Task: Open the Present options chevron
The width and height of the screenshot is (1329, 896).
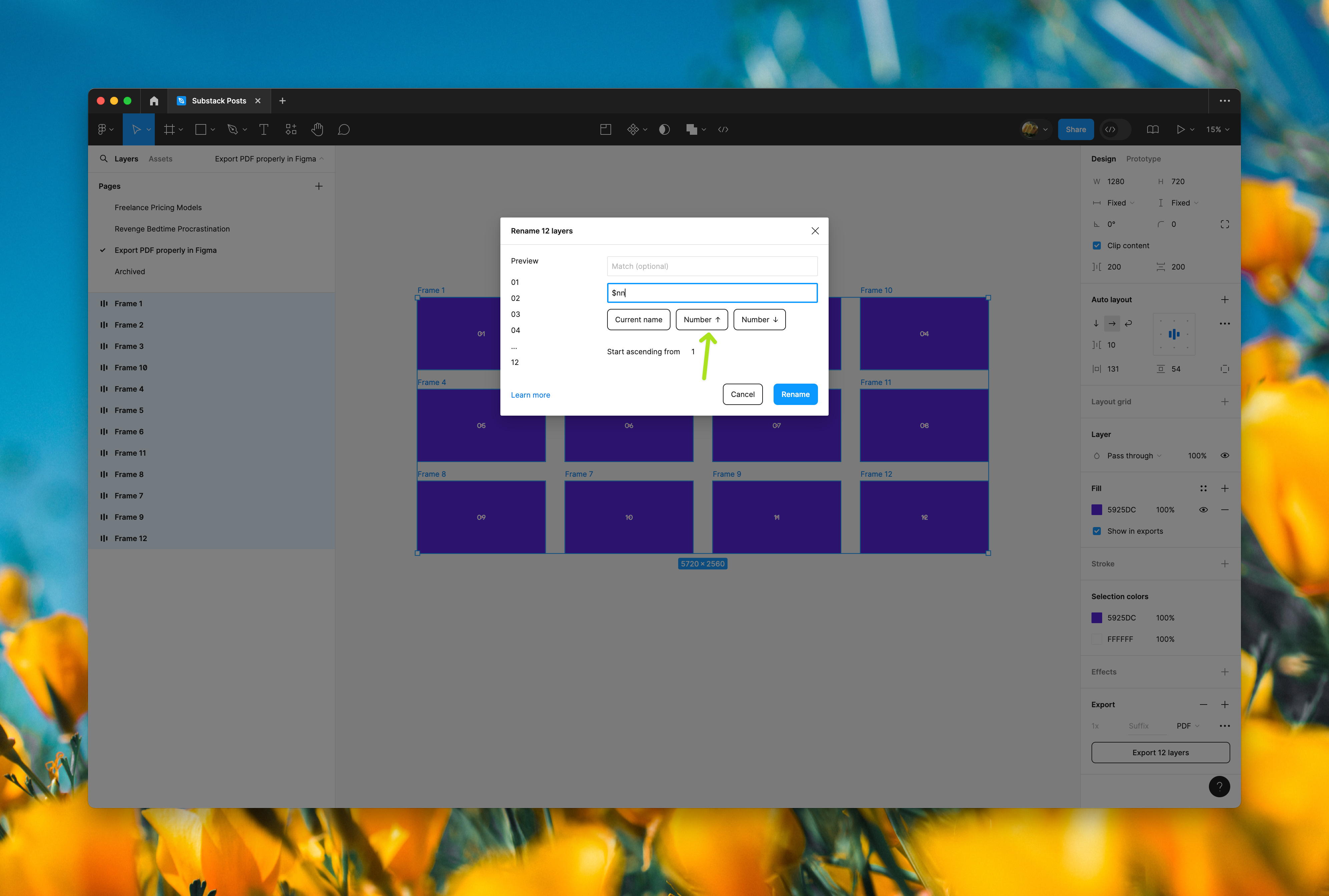Action: pos(1193,130)
